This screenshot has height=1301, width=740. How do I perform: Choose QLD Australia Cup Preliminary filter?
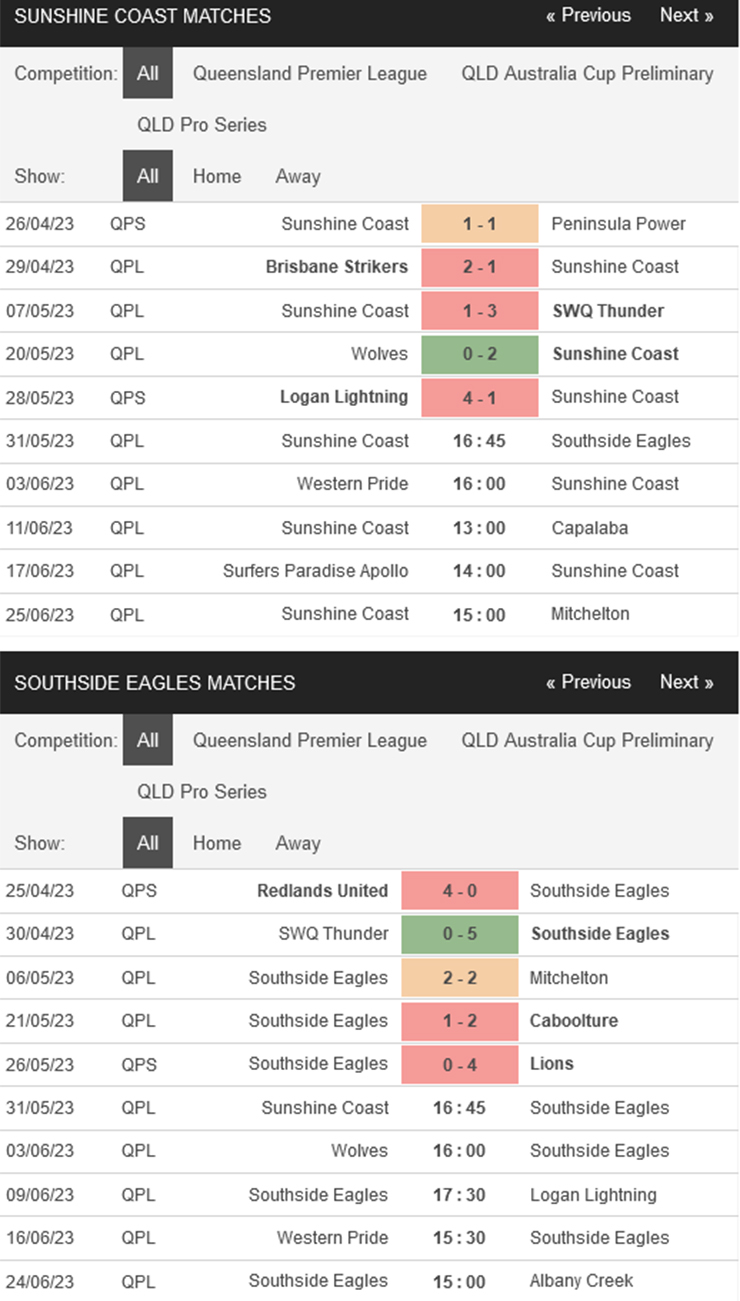click(x=586, y=73)
